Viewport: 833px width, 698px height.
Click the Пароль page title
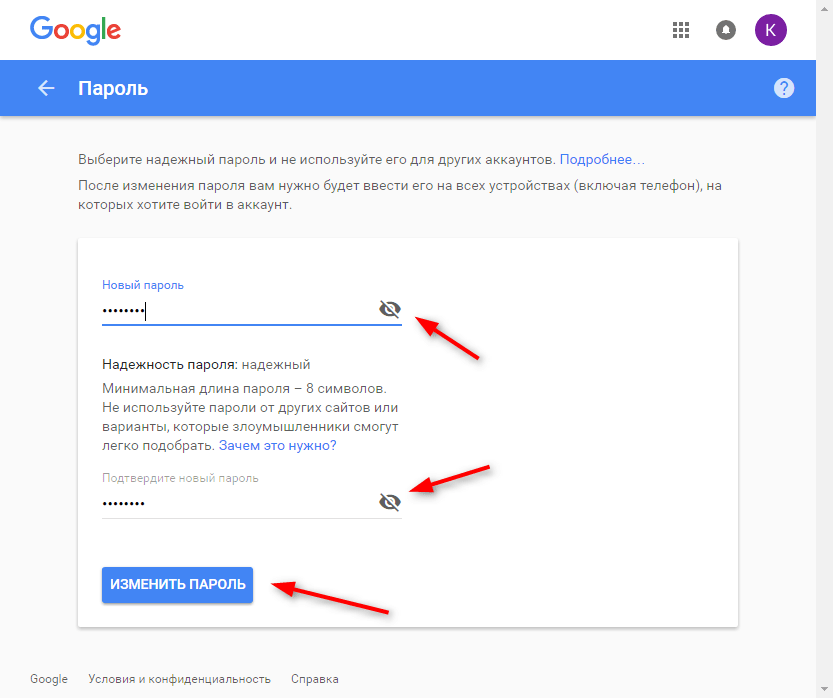pyautogui.click(x=113, y=88)
